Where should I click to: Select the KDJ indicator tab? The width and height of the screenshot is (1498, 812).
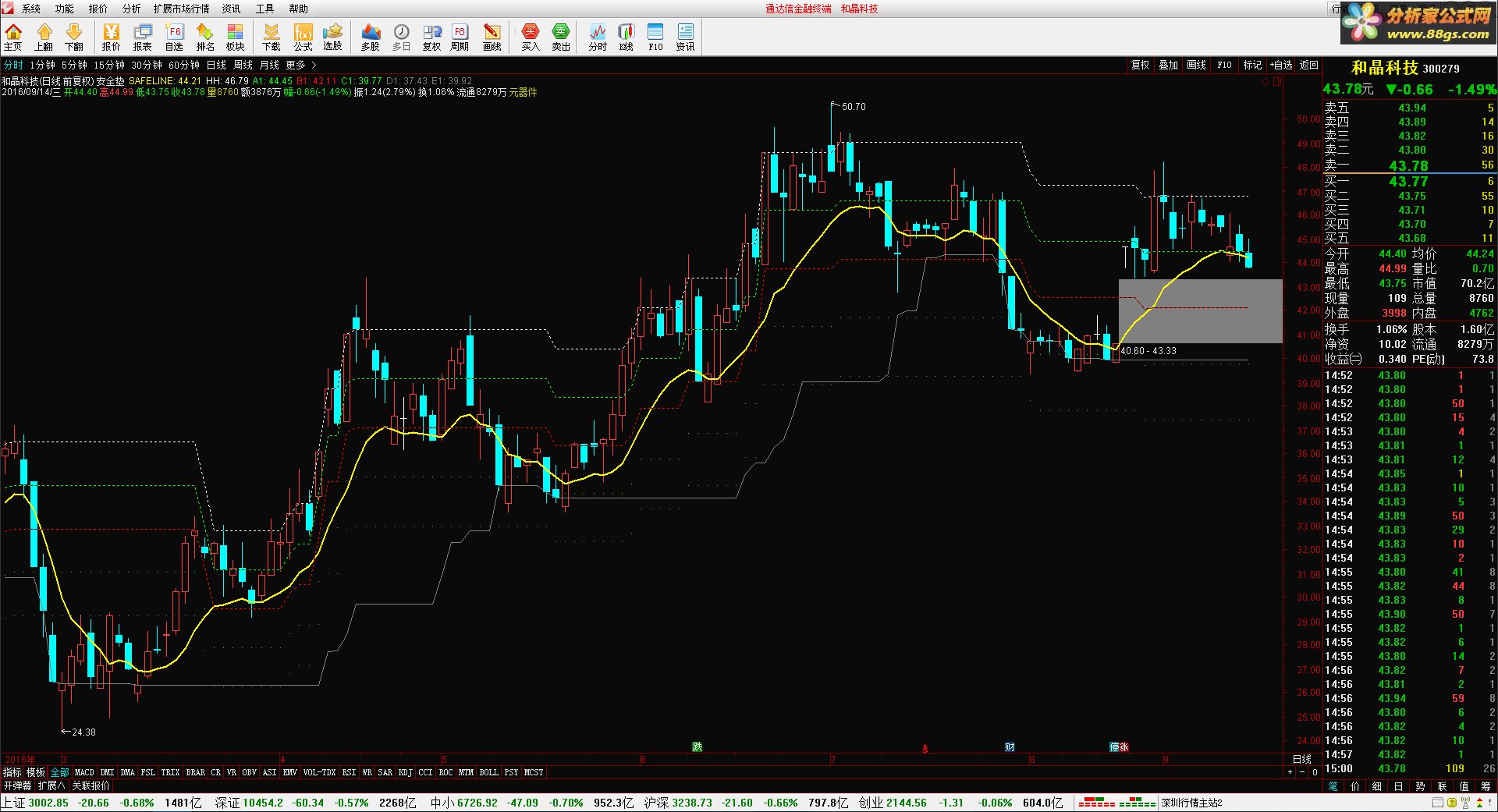pyautogui.click(x=405, y=772)
